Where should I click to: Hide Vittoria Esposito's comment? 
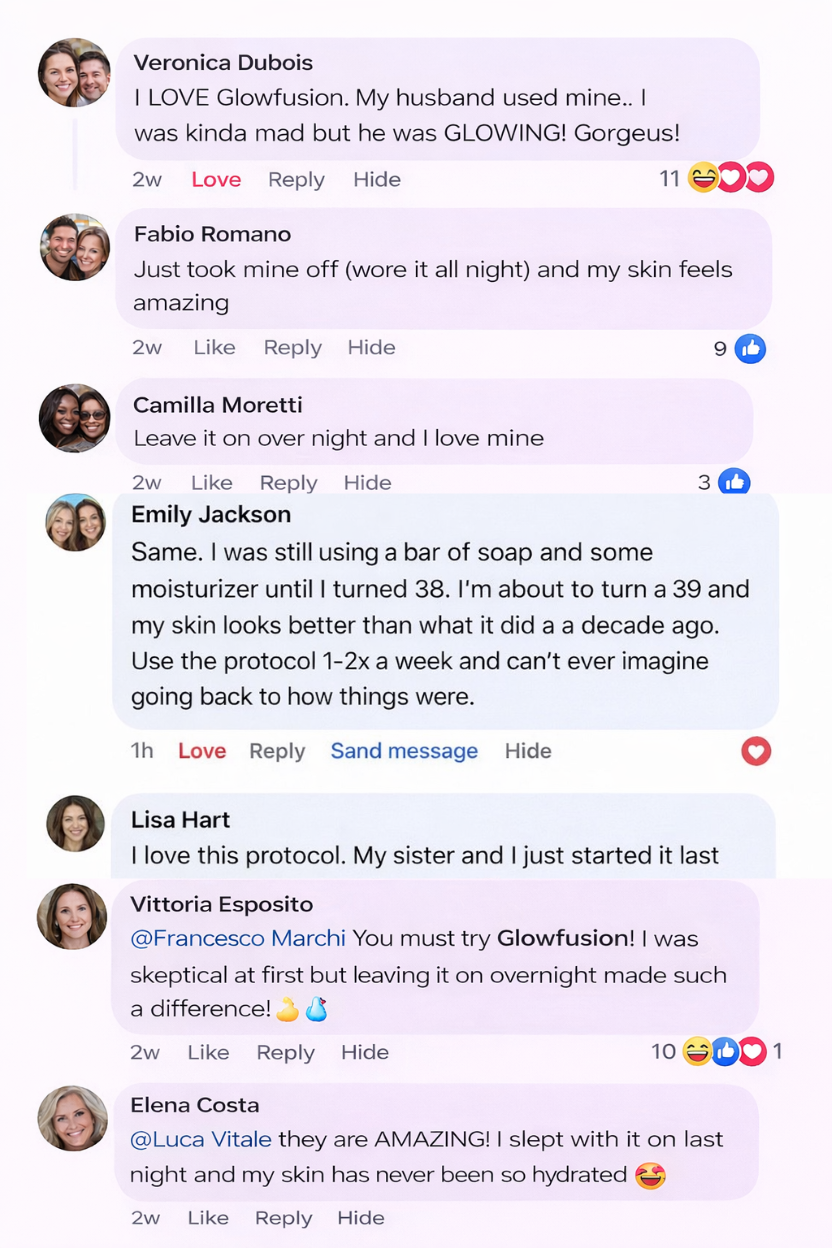(365, 1052)
